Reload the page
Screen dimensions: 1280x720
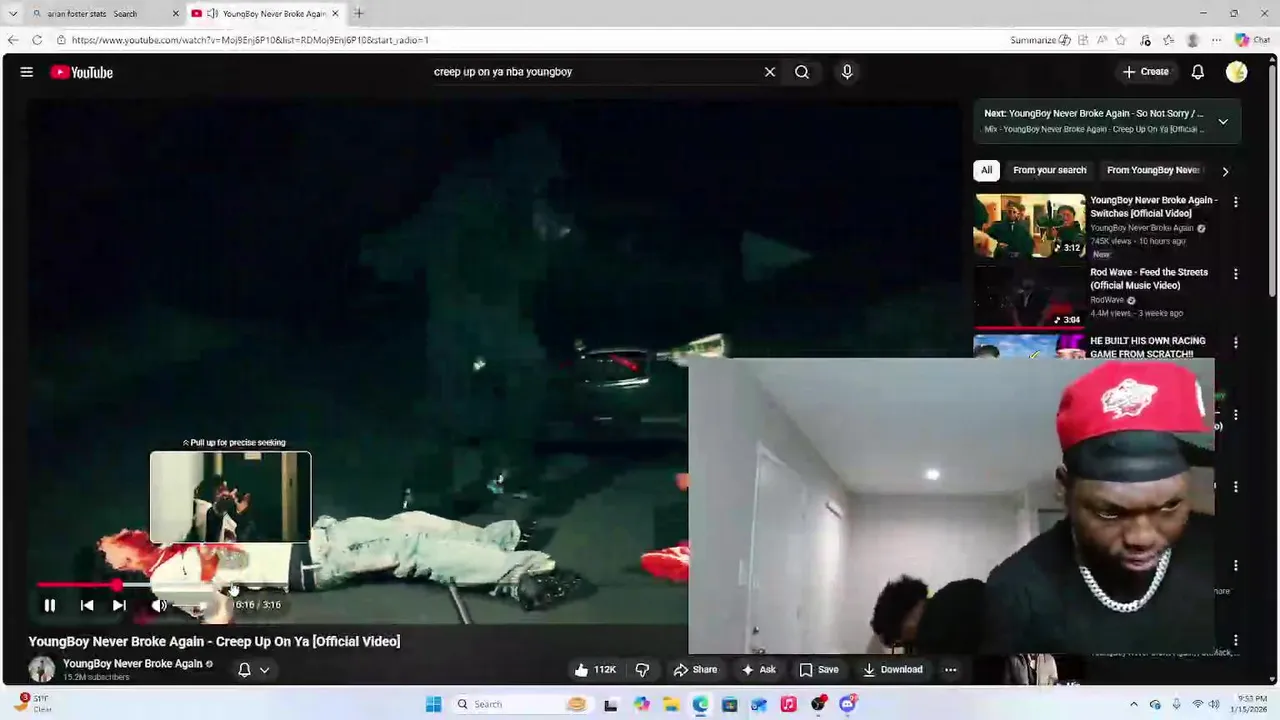[x=37, y=40]
